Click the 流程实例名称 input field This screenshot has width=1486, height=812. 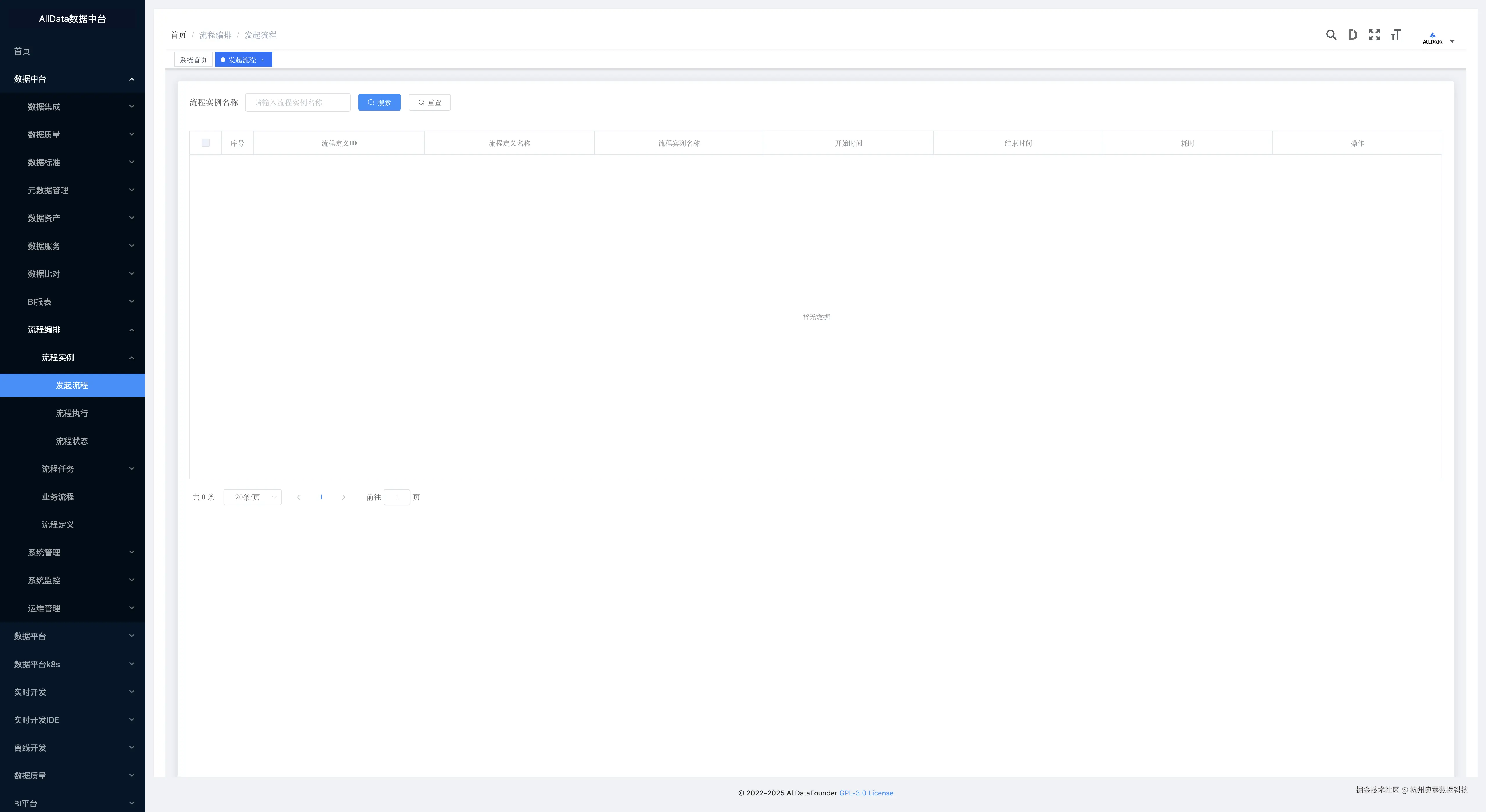[298, 103]
